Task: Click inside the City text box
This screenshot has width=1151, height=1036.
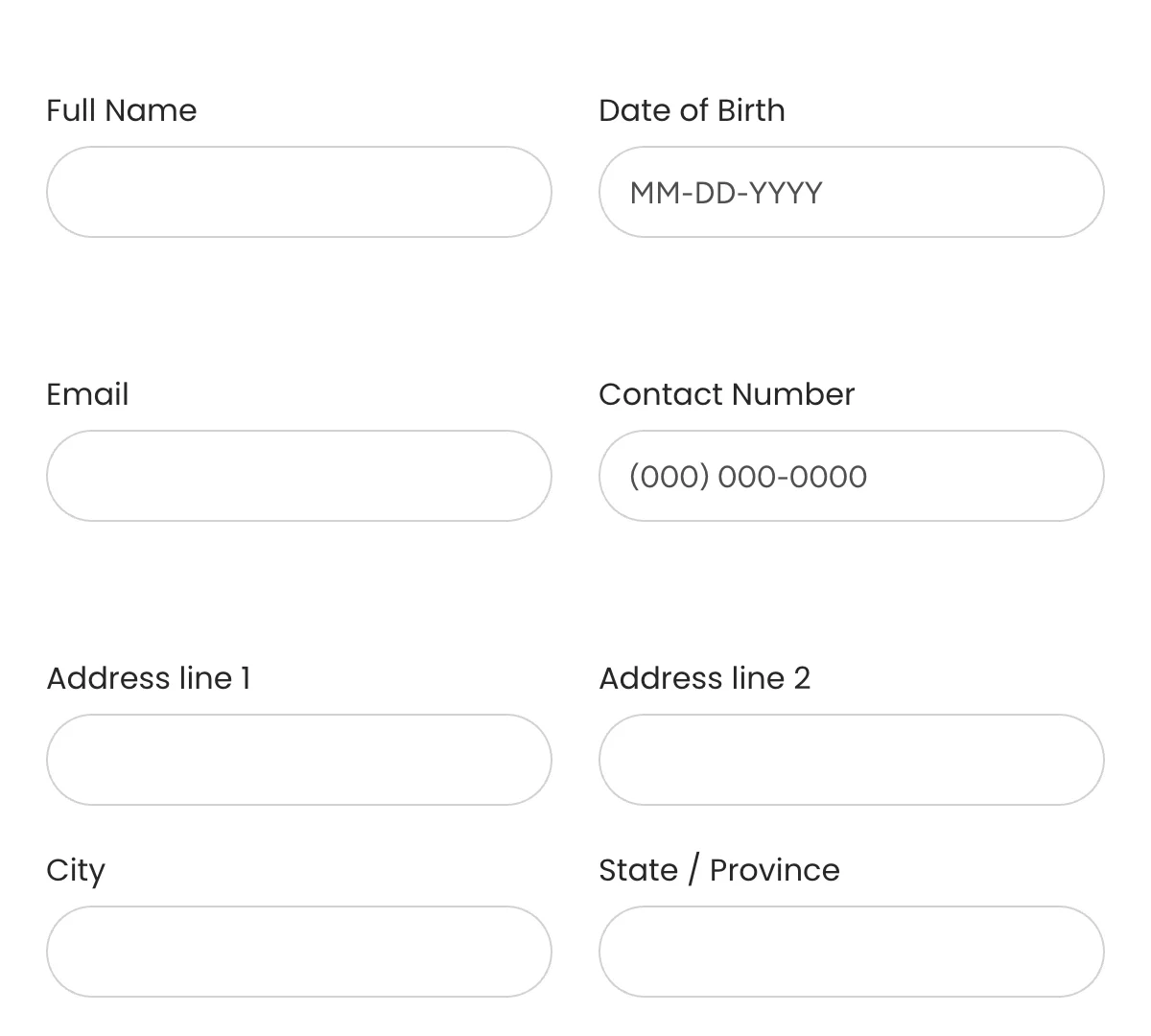Action: 299,951
